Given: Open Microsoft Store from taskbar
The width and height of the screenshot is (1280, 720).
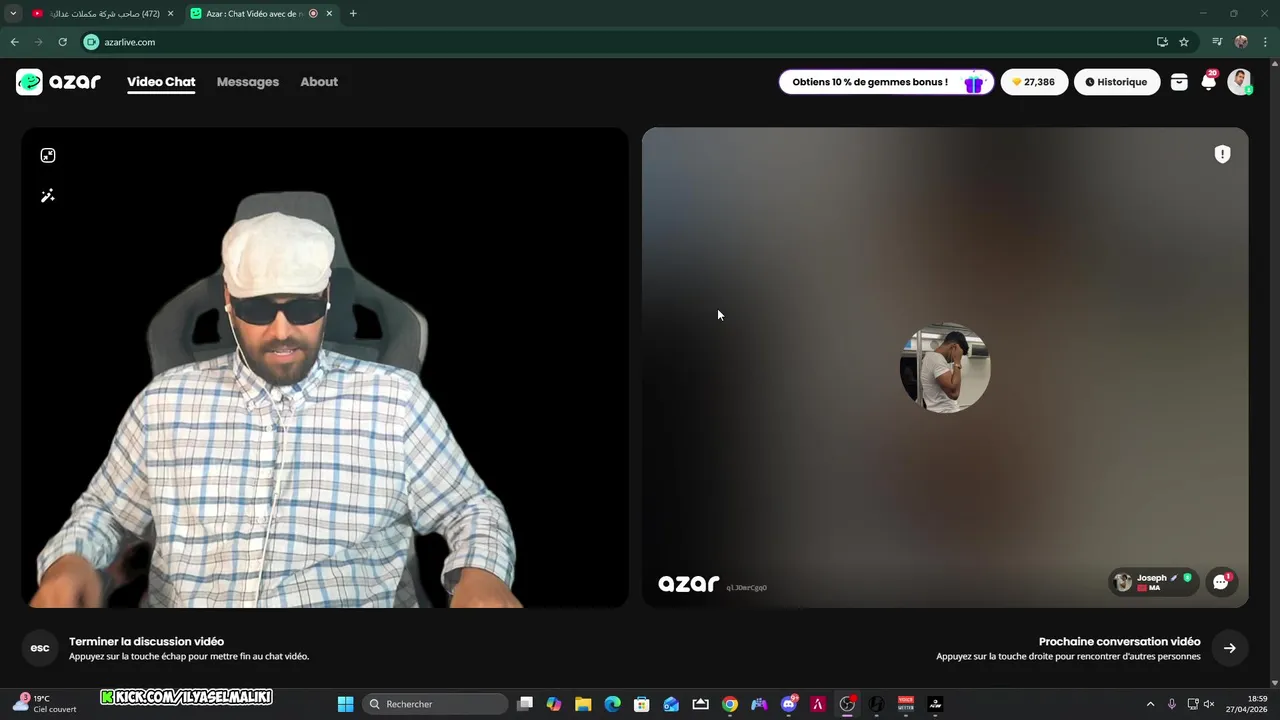Looking at the screenshot, I should 642,704.
